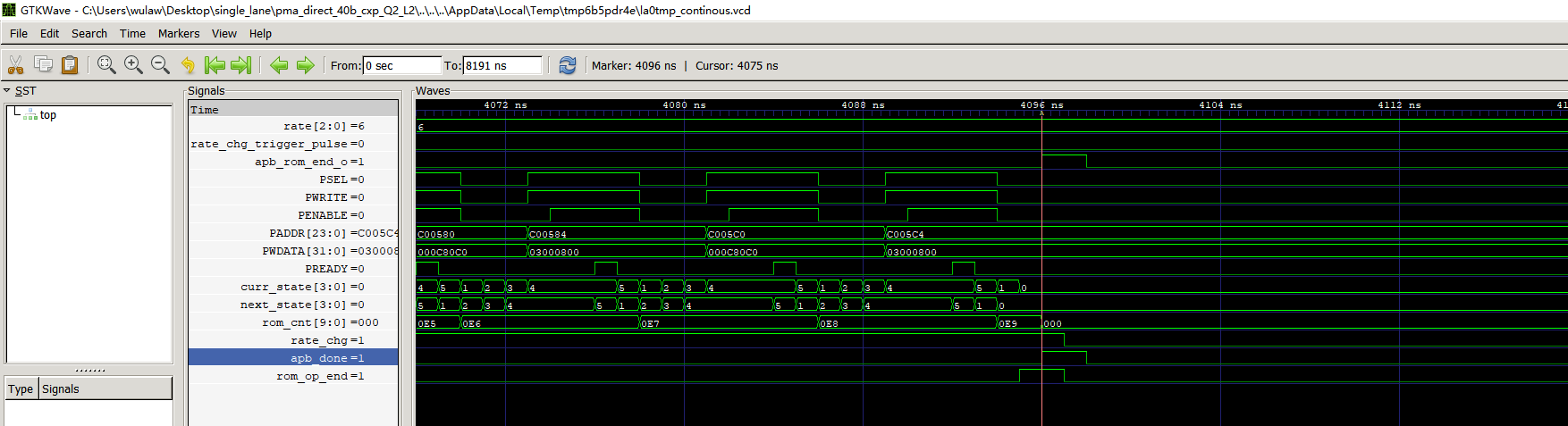Click the Zoom Fit magnifier icon

tap(106, 65)
